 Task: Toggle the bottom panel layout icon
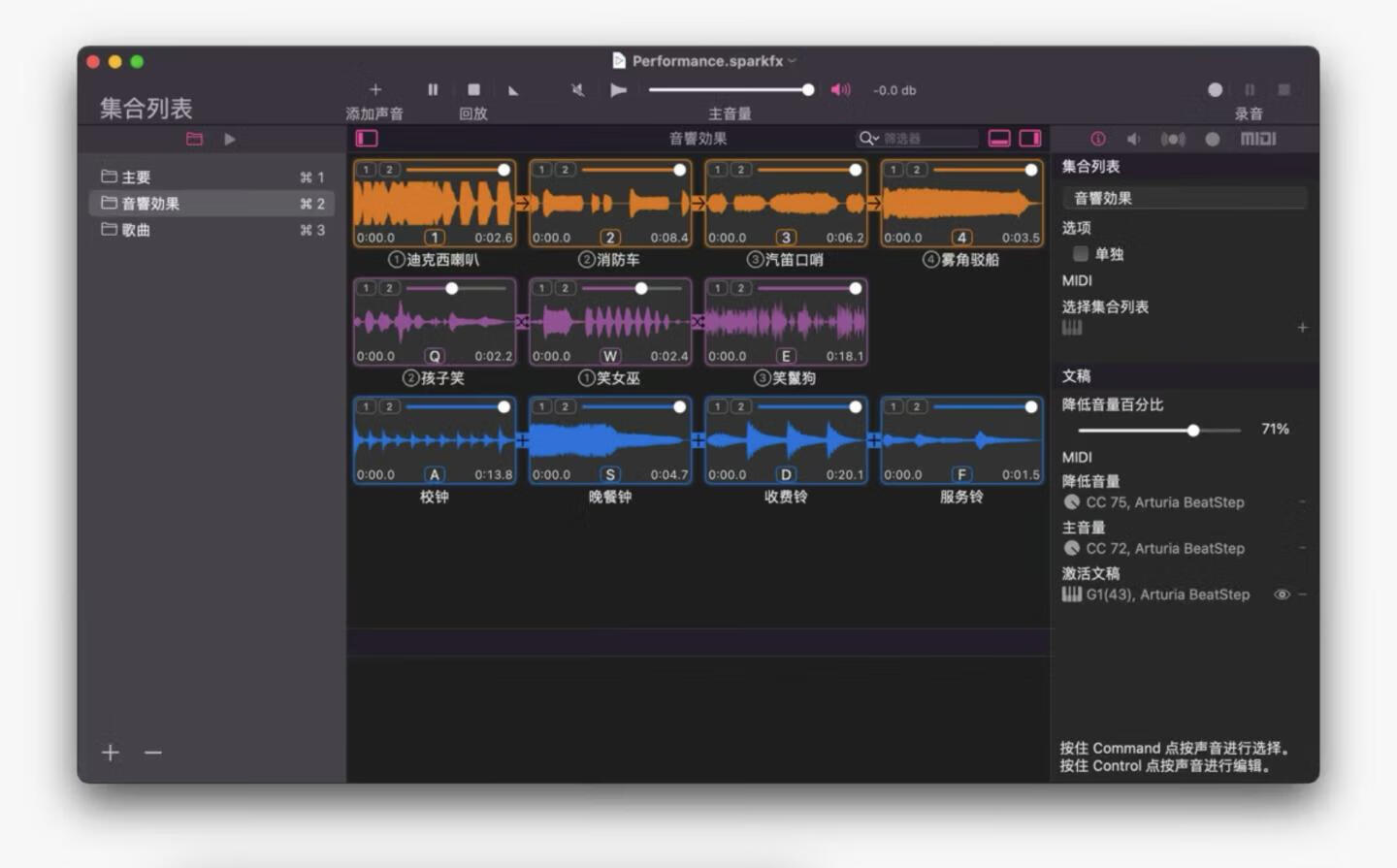tap(999, 139)
